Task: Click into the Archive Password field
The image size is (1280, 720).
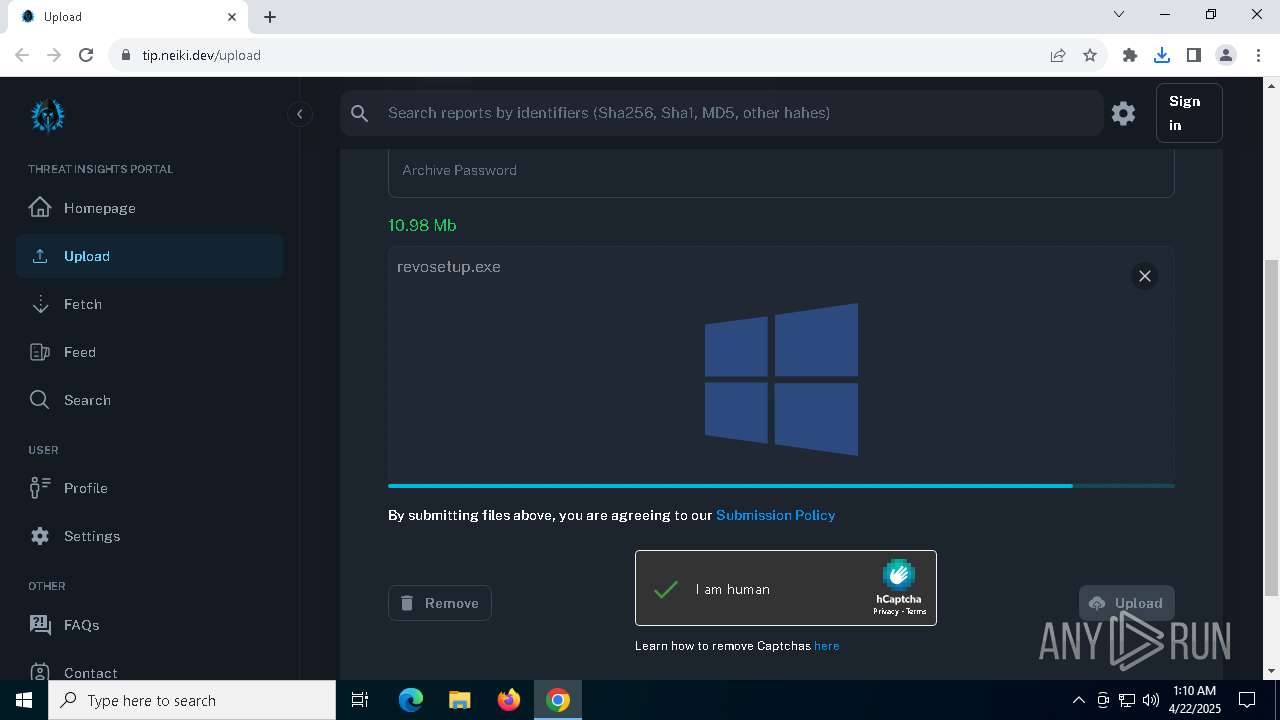Action: [x=781, y=171]
